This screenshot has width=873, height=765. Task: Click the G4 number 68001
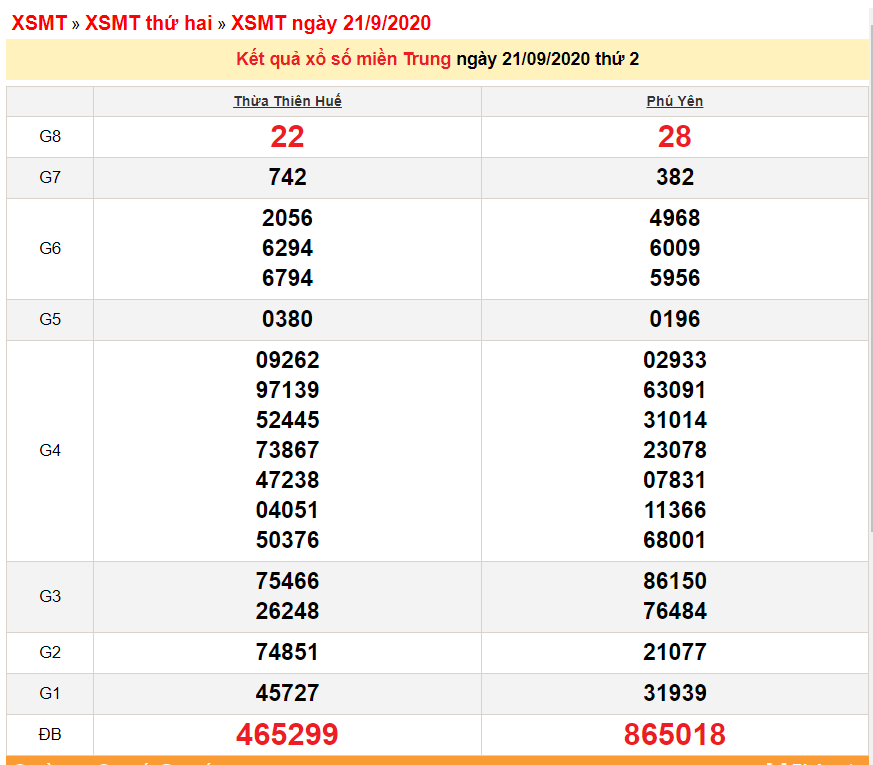(675, 539)
